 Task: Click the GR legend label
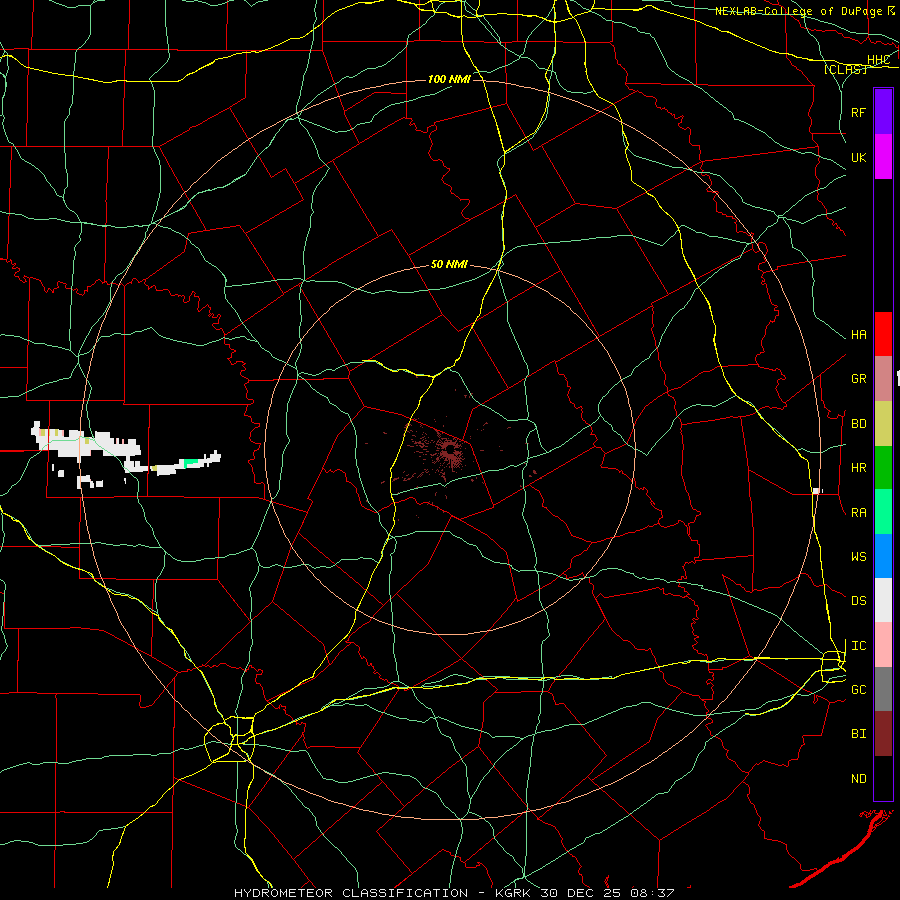point(858,379)
